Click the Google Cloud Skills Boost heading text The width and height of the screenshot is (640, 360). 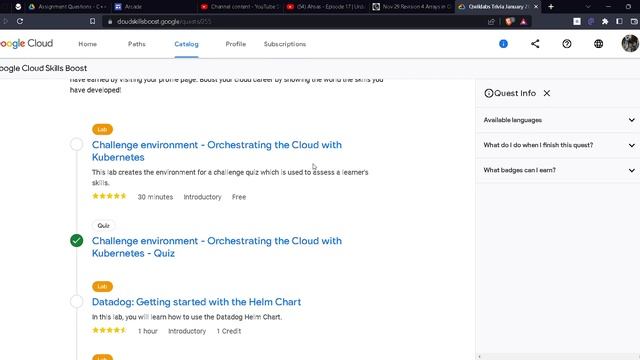[x=43, y=68]
